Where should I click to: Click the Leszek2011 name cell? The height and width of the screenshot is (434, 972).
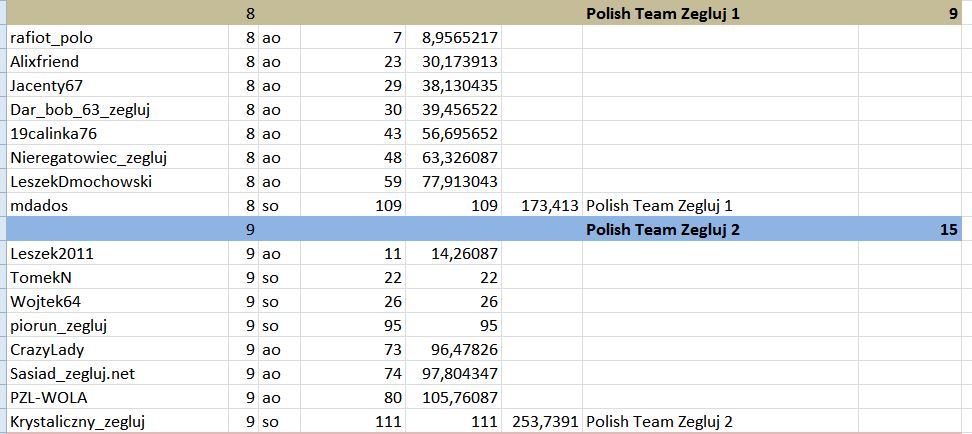117,254
